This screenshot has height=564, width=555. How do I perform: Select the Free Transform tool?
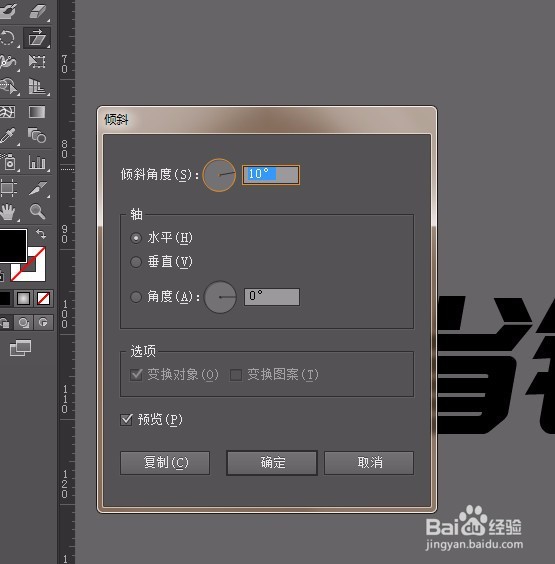tap(37, 62)
